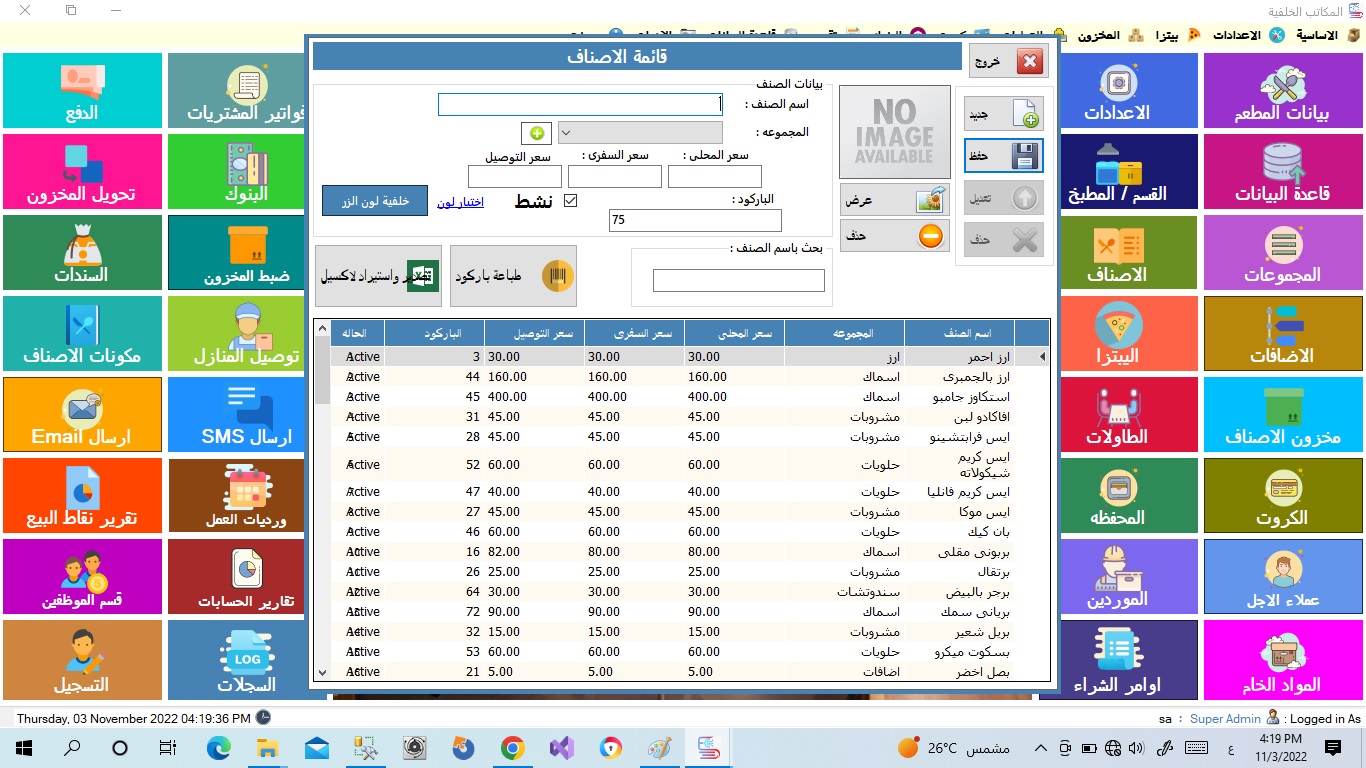
Task: Open Google Chrome from the taskbar
Action: tap(512, 748)
